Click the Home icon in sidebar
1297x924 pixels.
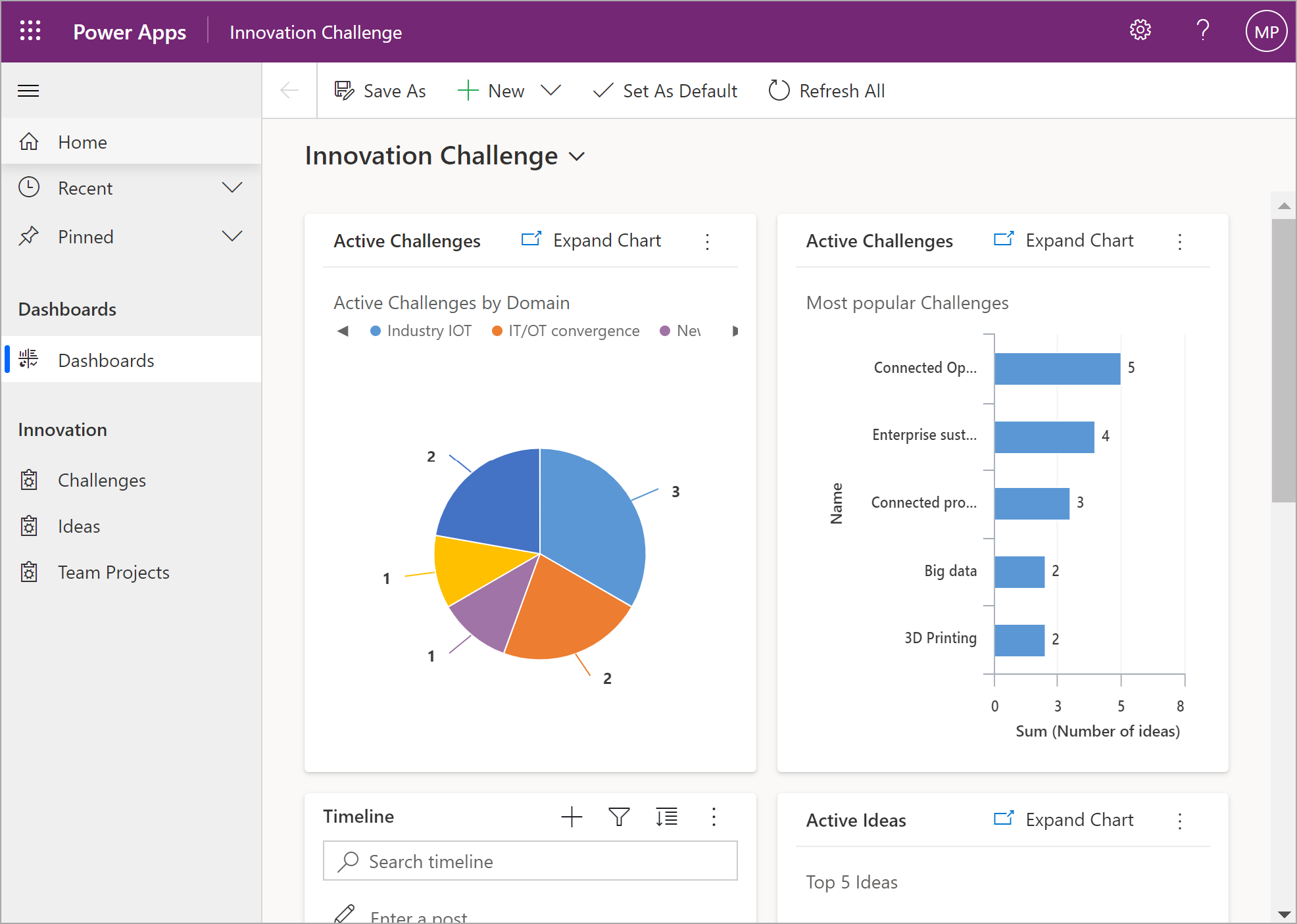pos(30,140)
